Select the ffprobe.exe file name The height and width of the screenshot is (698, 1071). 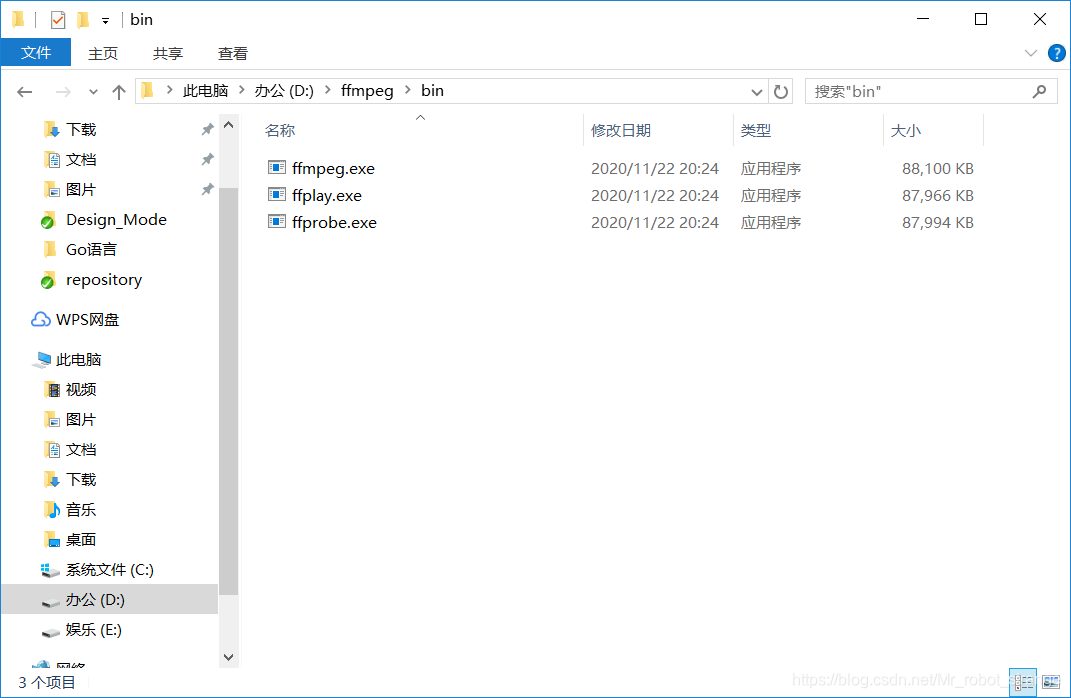point(334,223)
